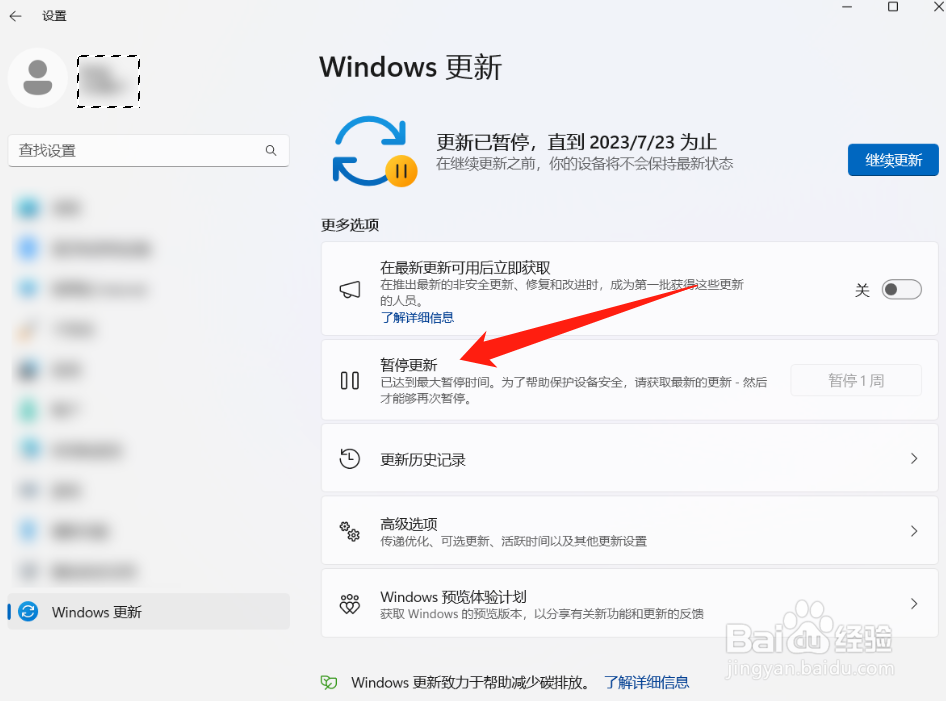Select Windows 更新 in the sidebar
This screenshot has height=701, width=946.
[x=148, y=612]
